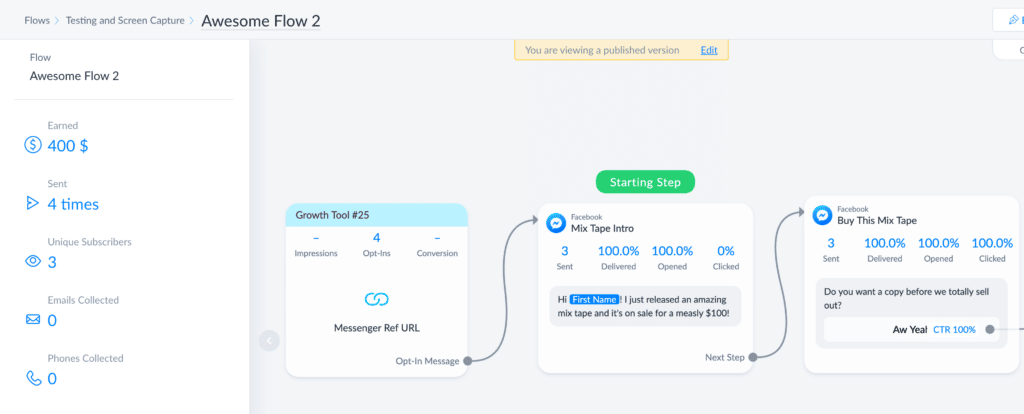
Task: Click the Edit link in the banner
Action: pos(708,50)
